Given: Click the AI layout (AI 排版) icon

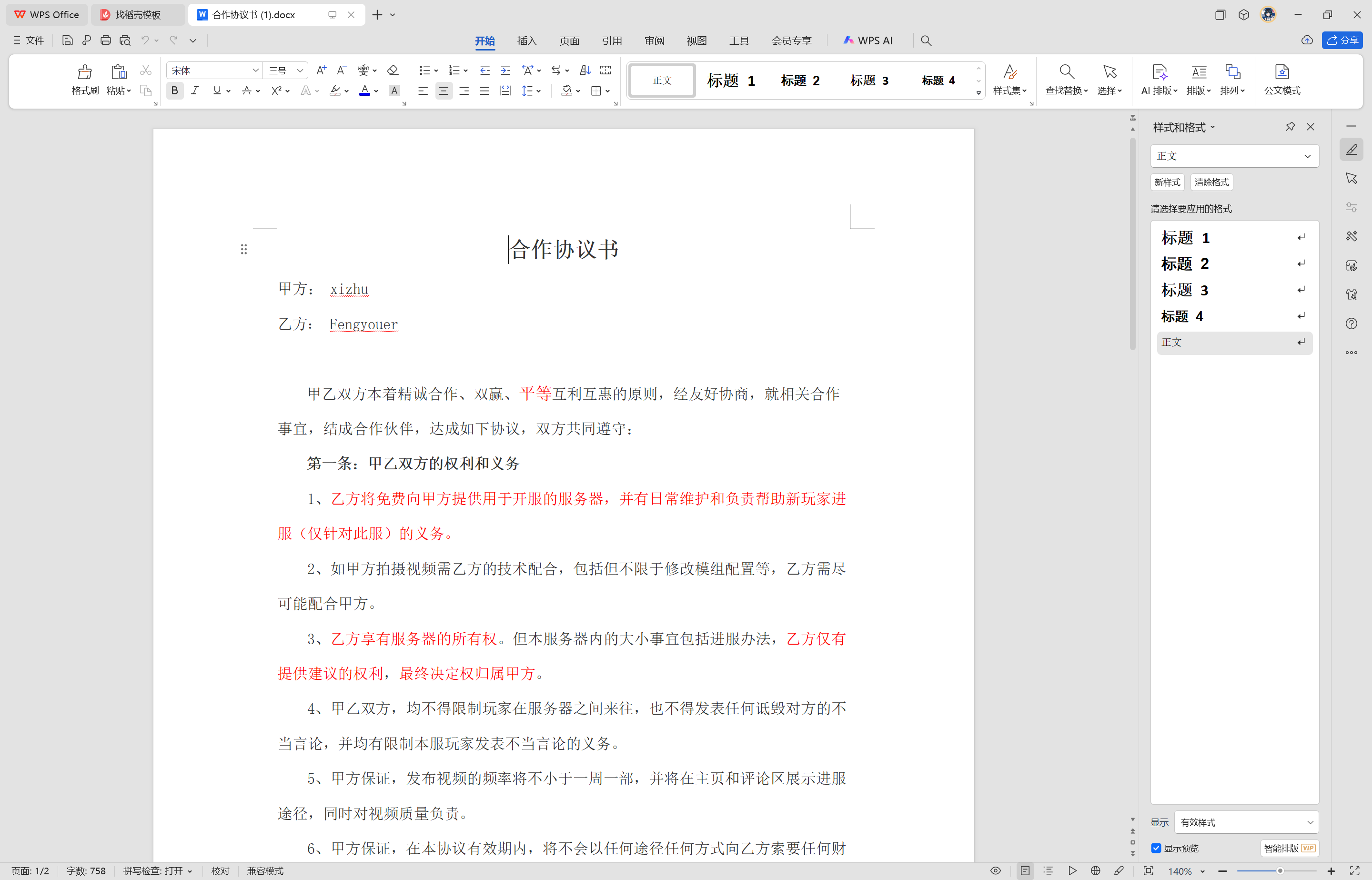Looking at the screenshot, I should coord(1159,72).
